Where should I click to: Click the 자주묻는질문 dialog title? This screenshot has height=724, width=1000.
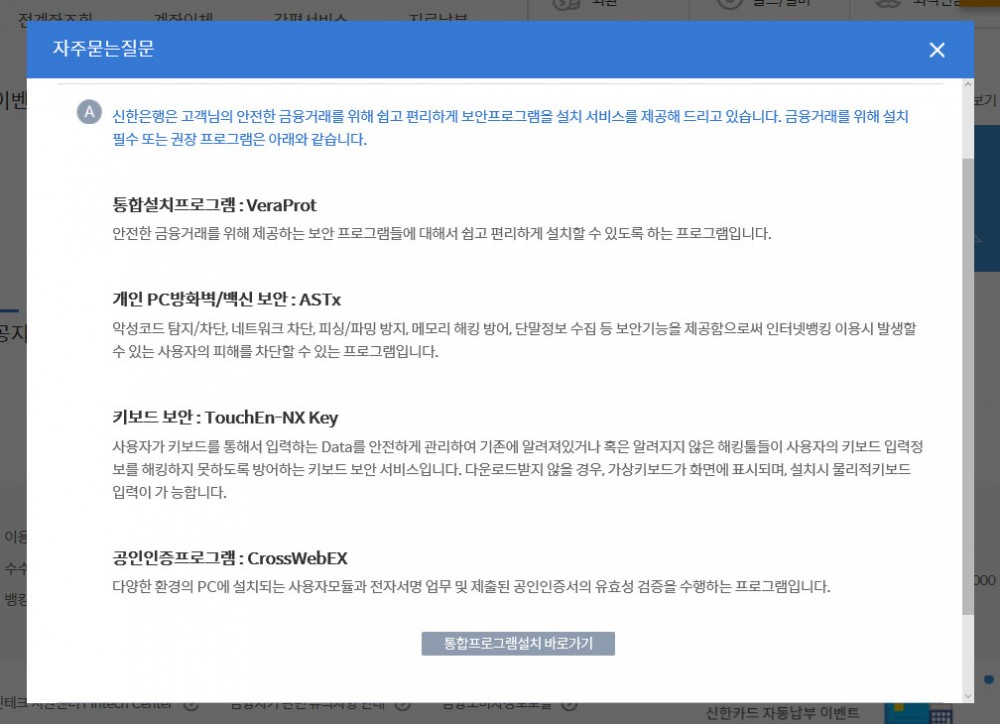(x=103, y=48)
